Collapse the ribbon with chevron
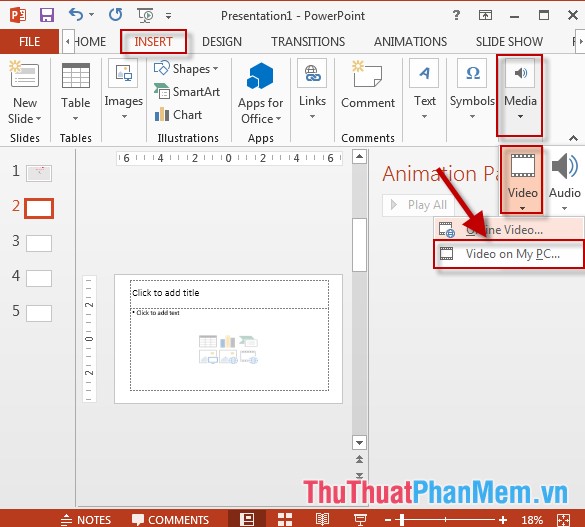The width and height of the screenshot is (585, 527). (x=573, y=138)
